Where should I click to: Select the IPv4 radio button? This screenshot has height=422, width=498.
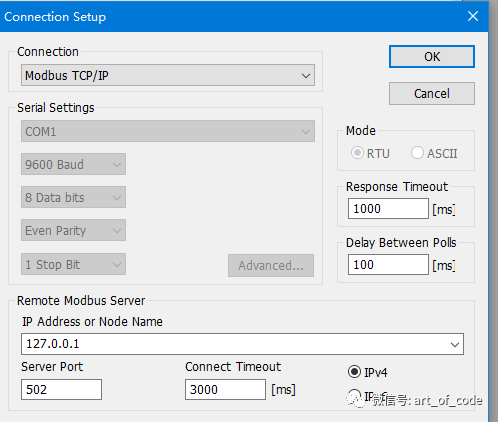[x=354, y=372]
